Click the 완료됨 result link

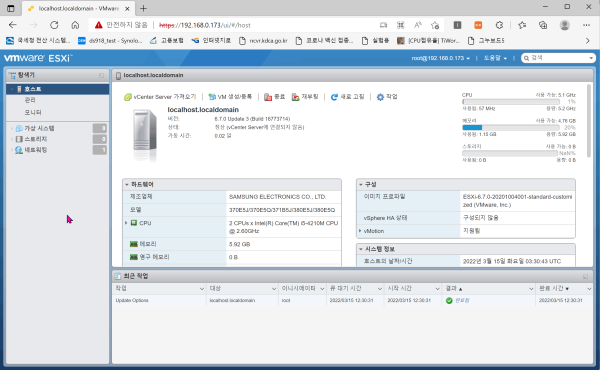462,300
